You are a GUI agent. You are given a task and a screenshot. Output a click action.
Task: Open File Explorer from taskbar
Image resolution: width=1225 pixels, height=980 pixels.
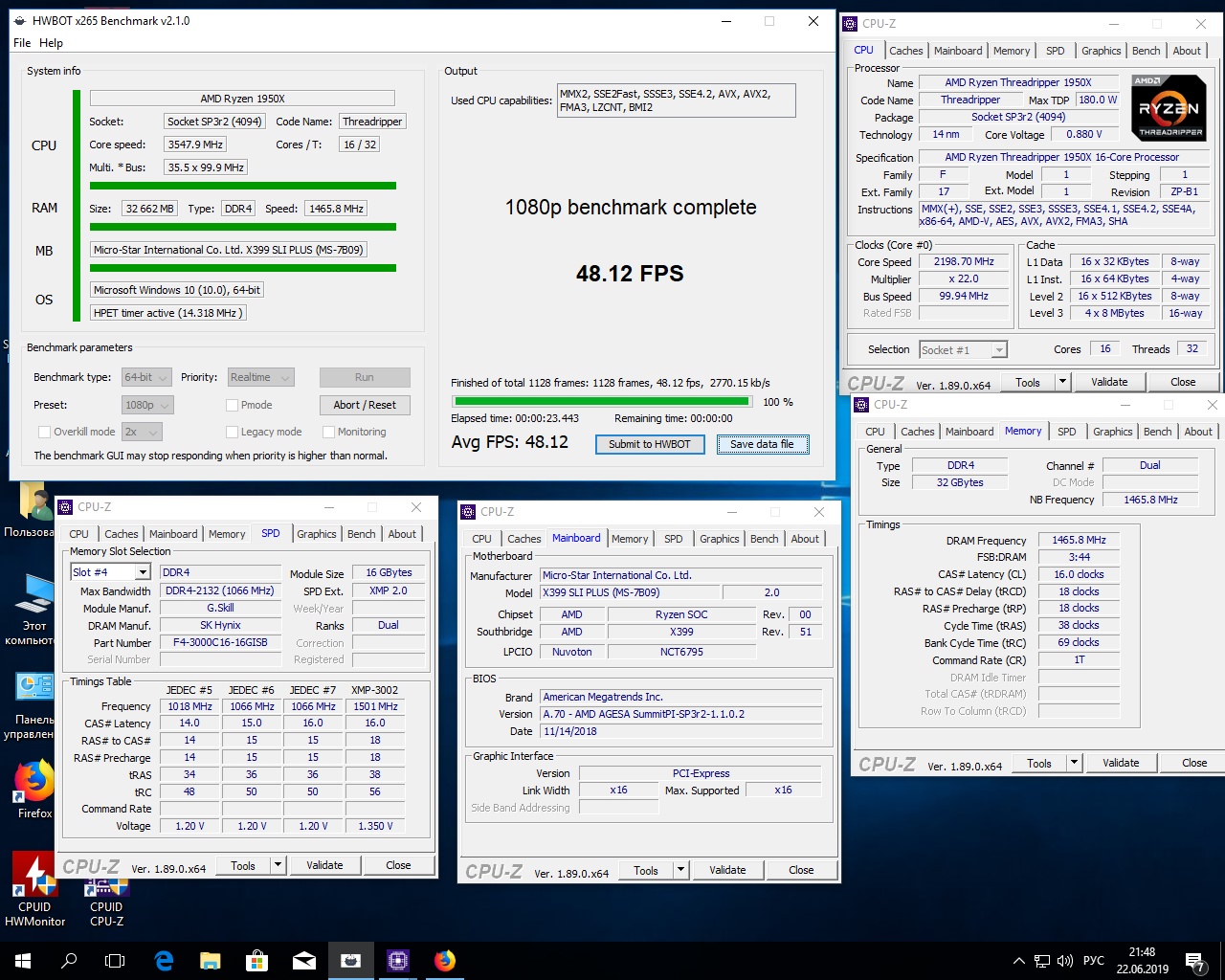click(x=211, y=961)
